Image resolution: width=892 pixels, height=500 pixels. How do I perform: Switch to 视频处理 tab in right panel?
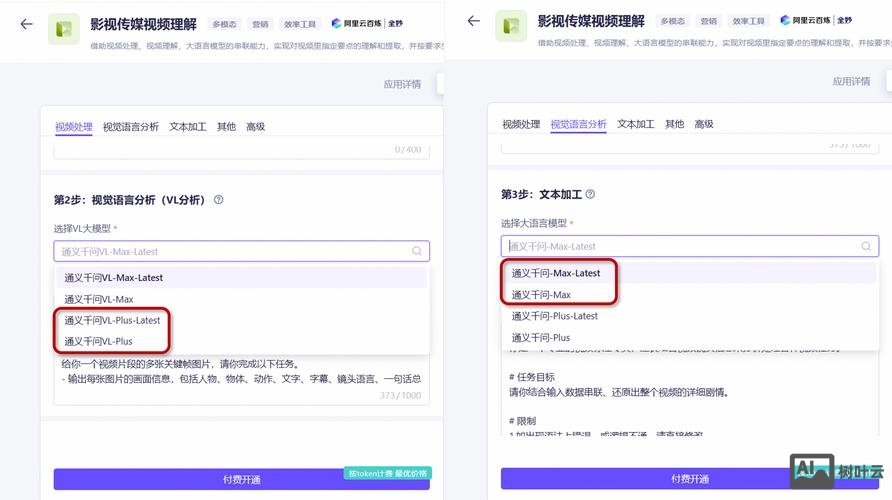(521, 124)
